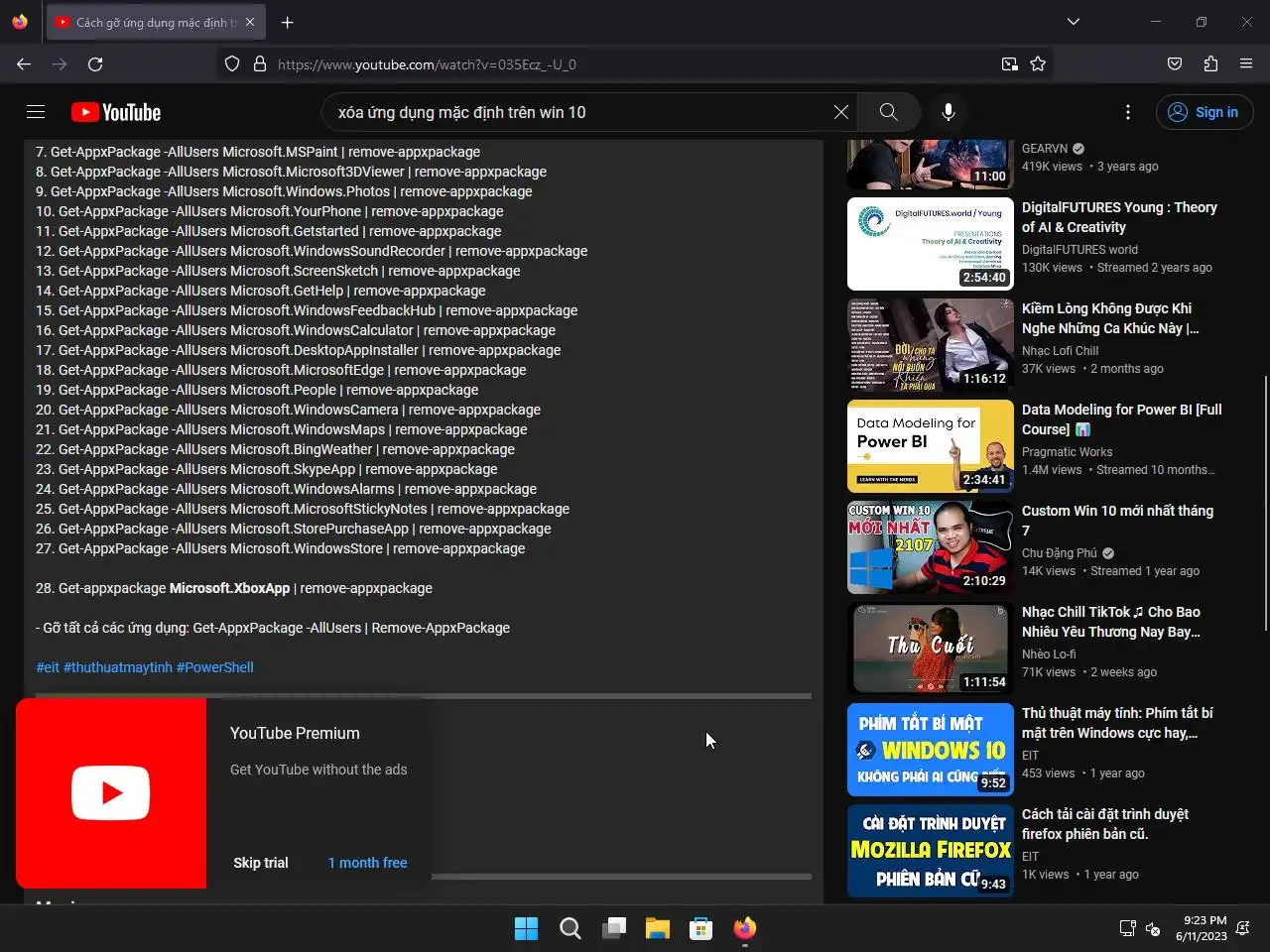Open Cài đặt Mozilla Firefox thumbnail

931,851
